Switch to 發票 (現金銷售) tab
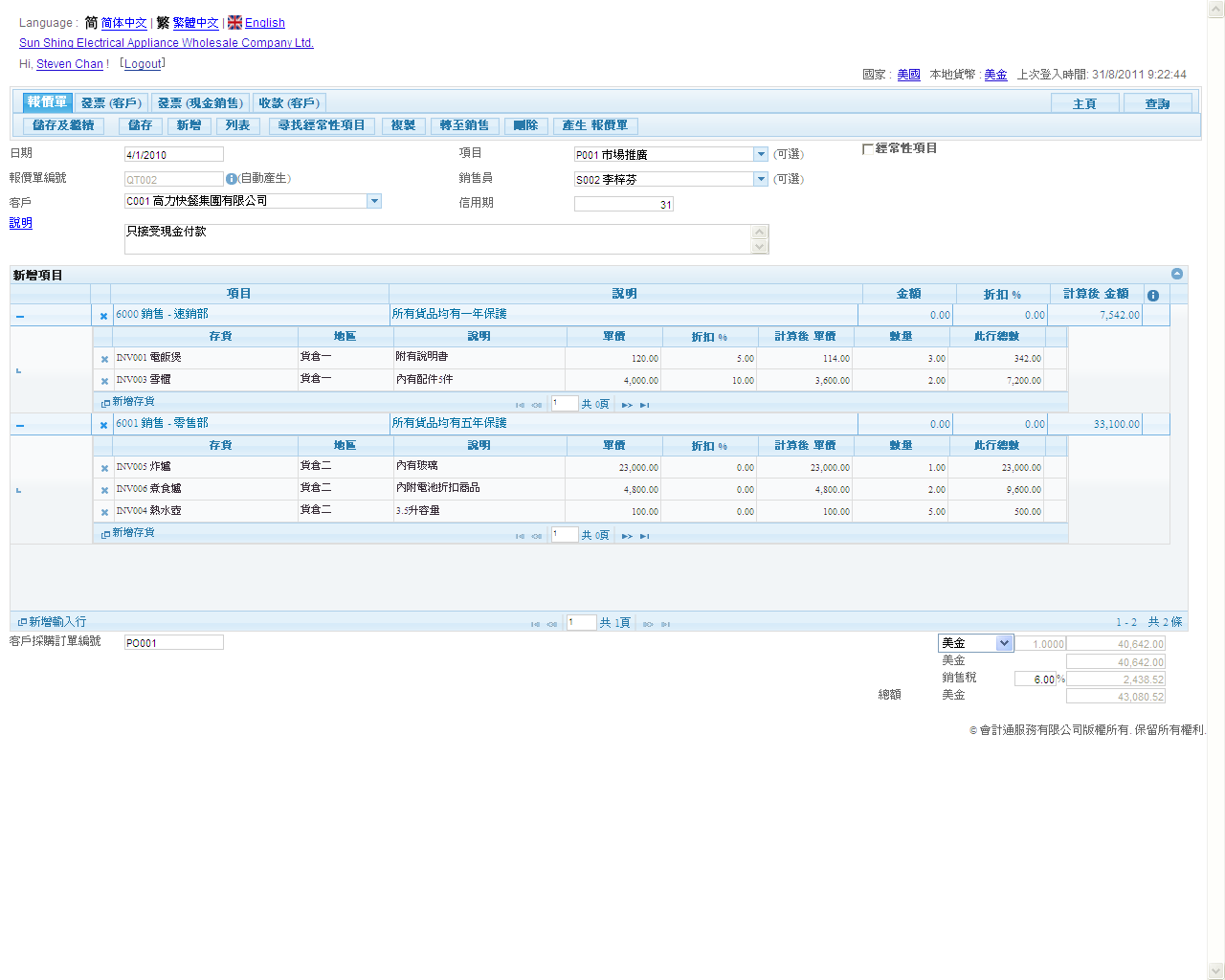Image resolution: width=1225 pixels, height=980 pixels. (x=200, y=102)
